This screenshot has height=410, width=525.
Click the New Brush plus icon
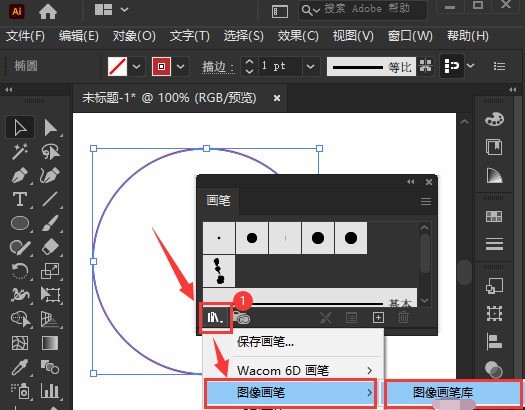coord(378,317)
